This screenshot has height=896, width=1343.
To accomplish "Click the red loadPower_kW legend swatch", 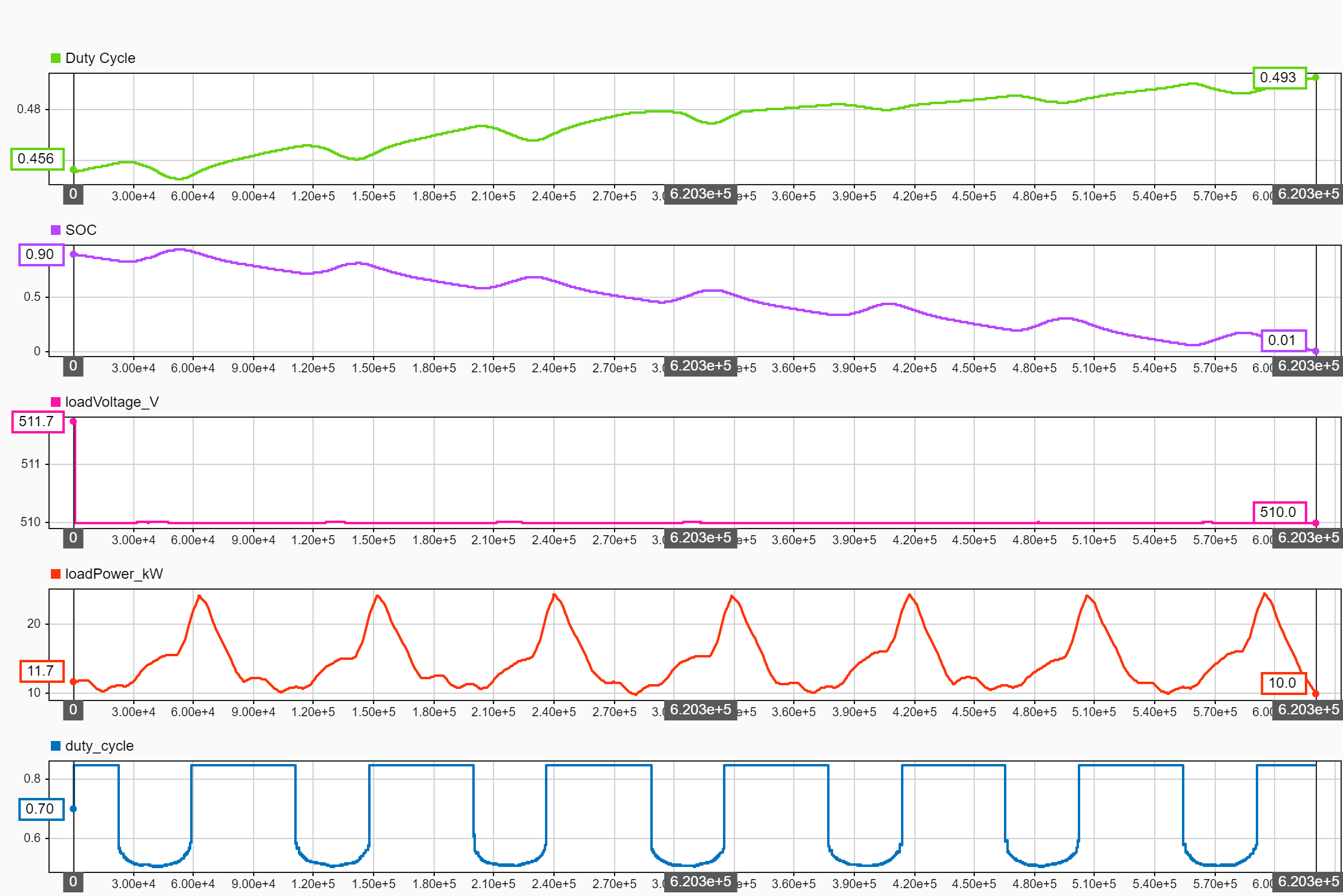I will tap(56, 574).
